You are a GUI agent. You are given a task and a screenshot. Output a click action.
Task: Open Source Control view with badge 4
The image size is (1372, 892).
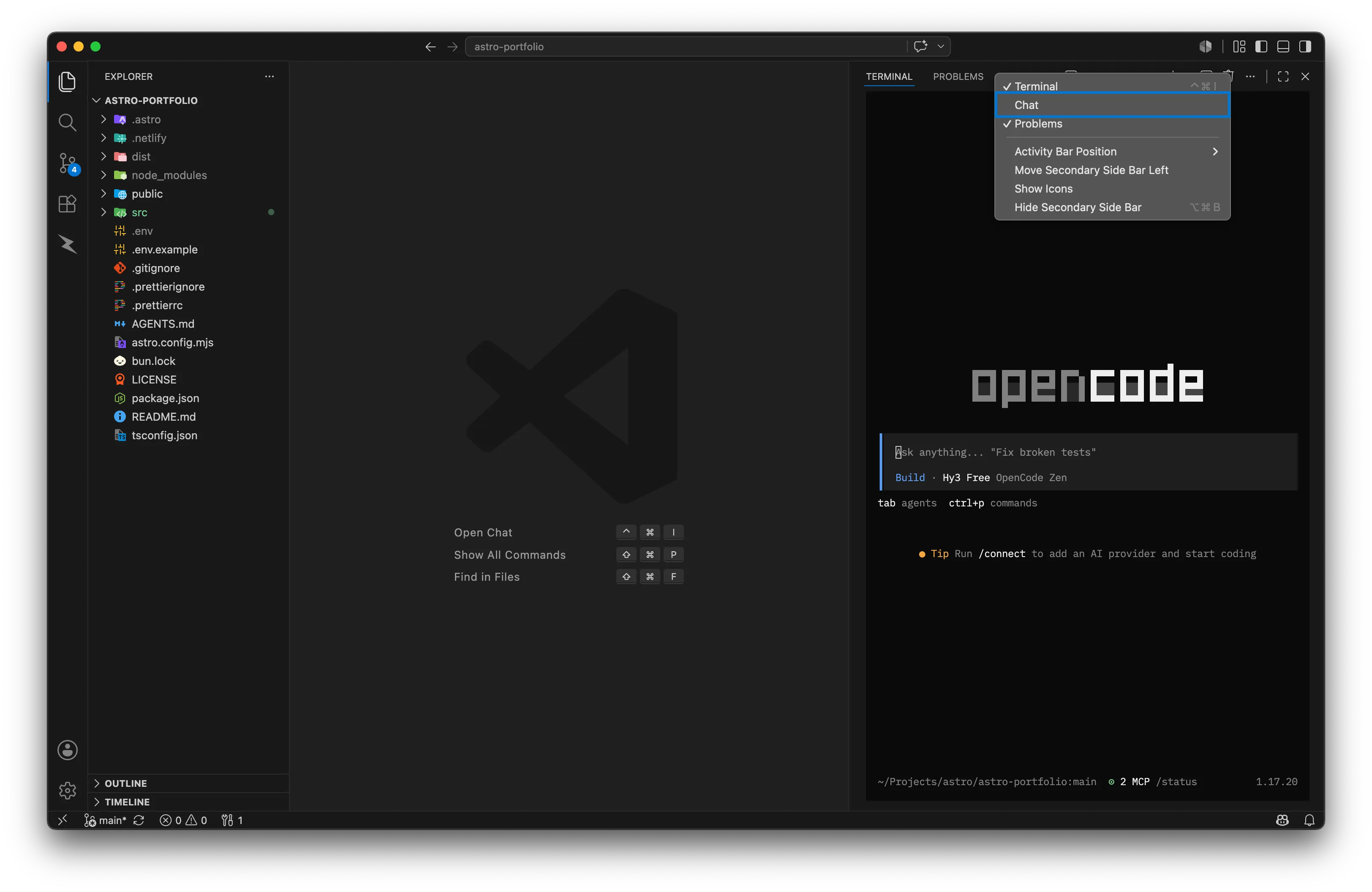coord(68,163)
